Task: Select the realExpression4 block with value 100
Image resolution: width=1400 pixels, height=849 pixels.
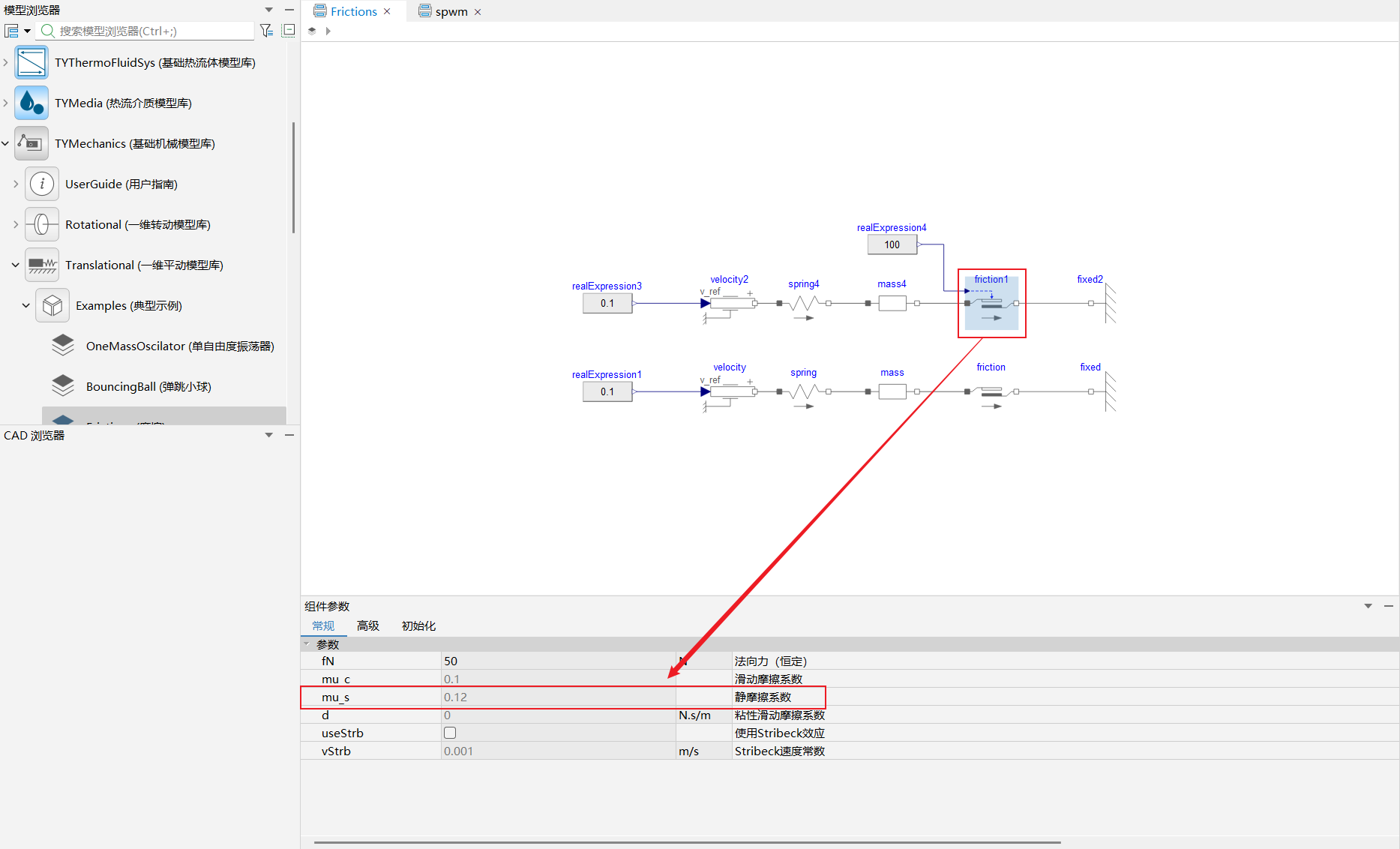Action: pyautogui.click(x=892, y=244)
